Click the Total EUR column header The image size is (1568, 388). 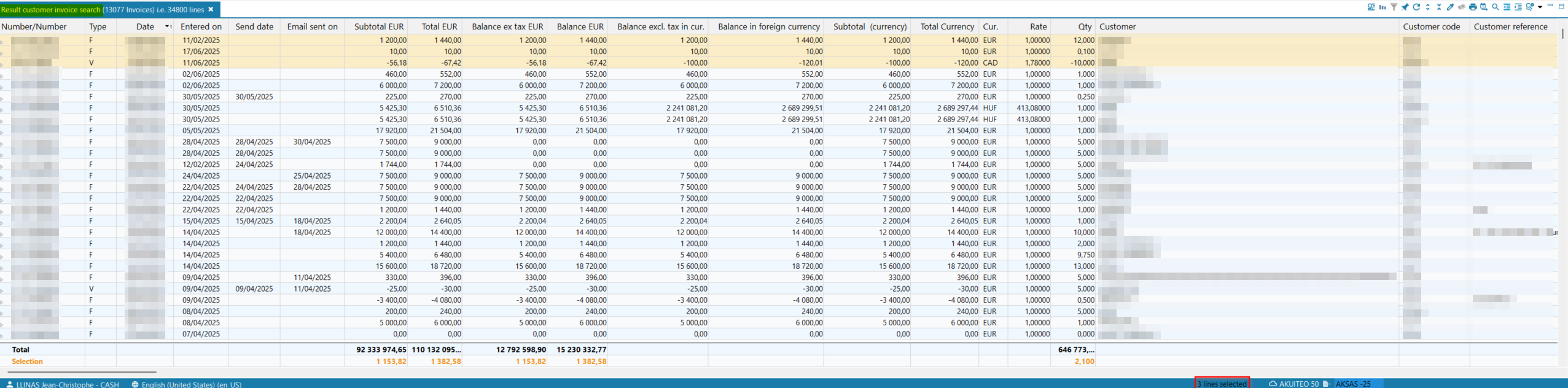(439, 26)
